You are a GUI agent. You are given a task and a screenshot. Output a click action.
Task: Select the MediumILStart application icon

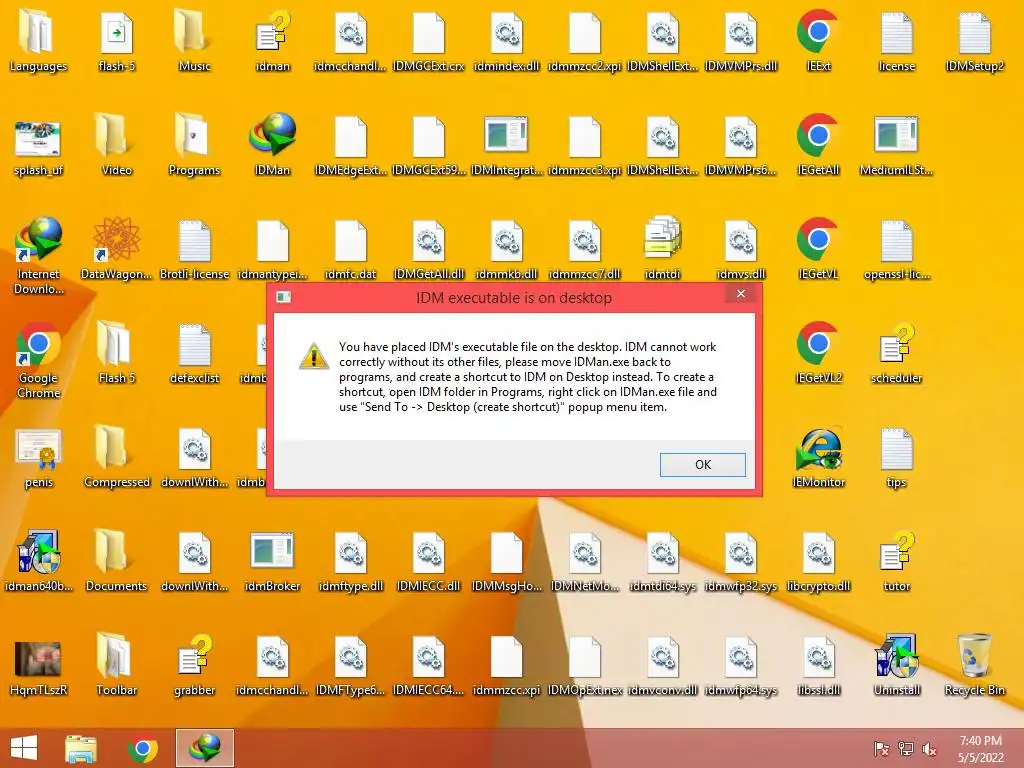coord(896,135)
